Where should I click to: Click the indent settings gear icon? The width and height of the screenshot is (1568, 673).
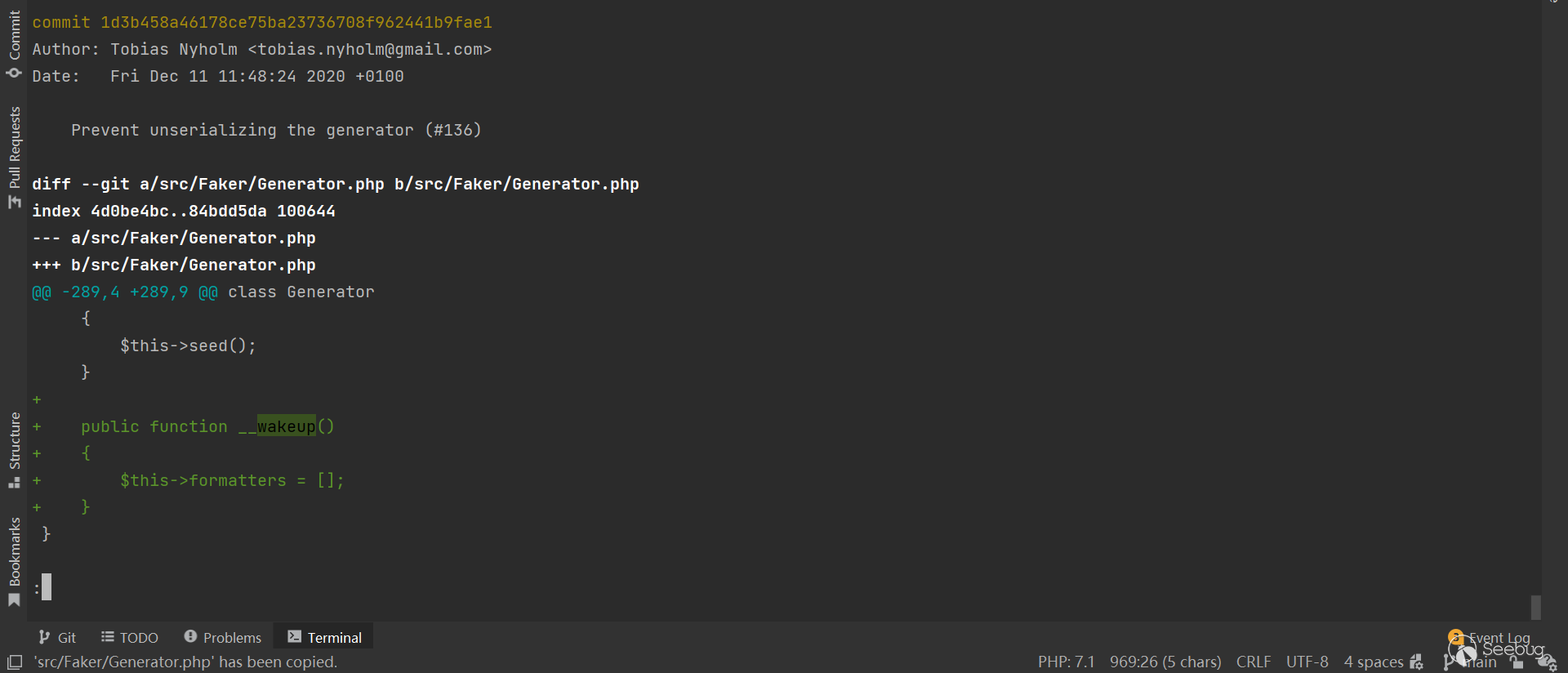(1416, 662)
